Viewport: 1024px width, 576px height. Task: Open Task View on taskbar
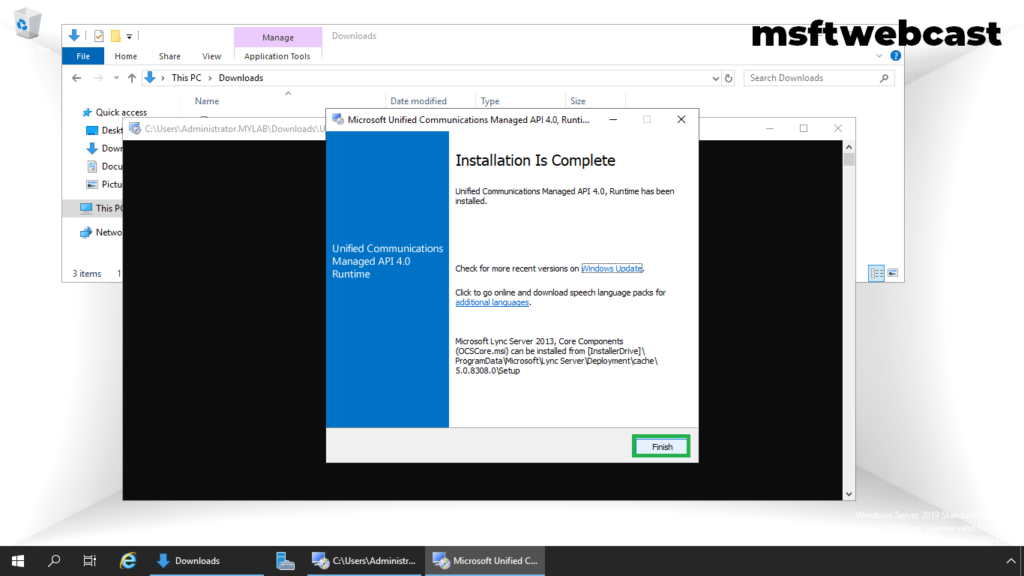point(89,561)
